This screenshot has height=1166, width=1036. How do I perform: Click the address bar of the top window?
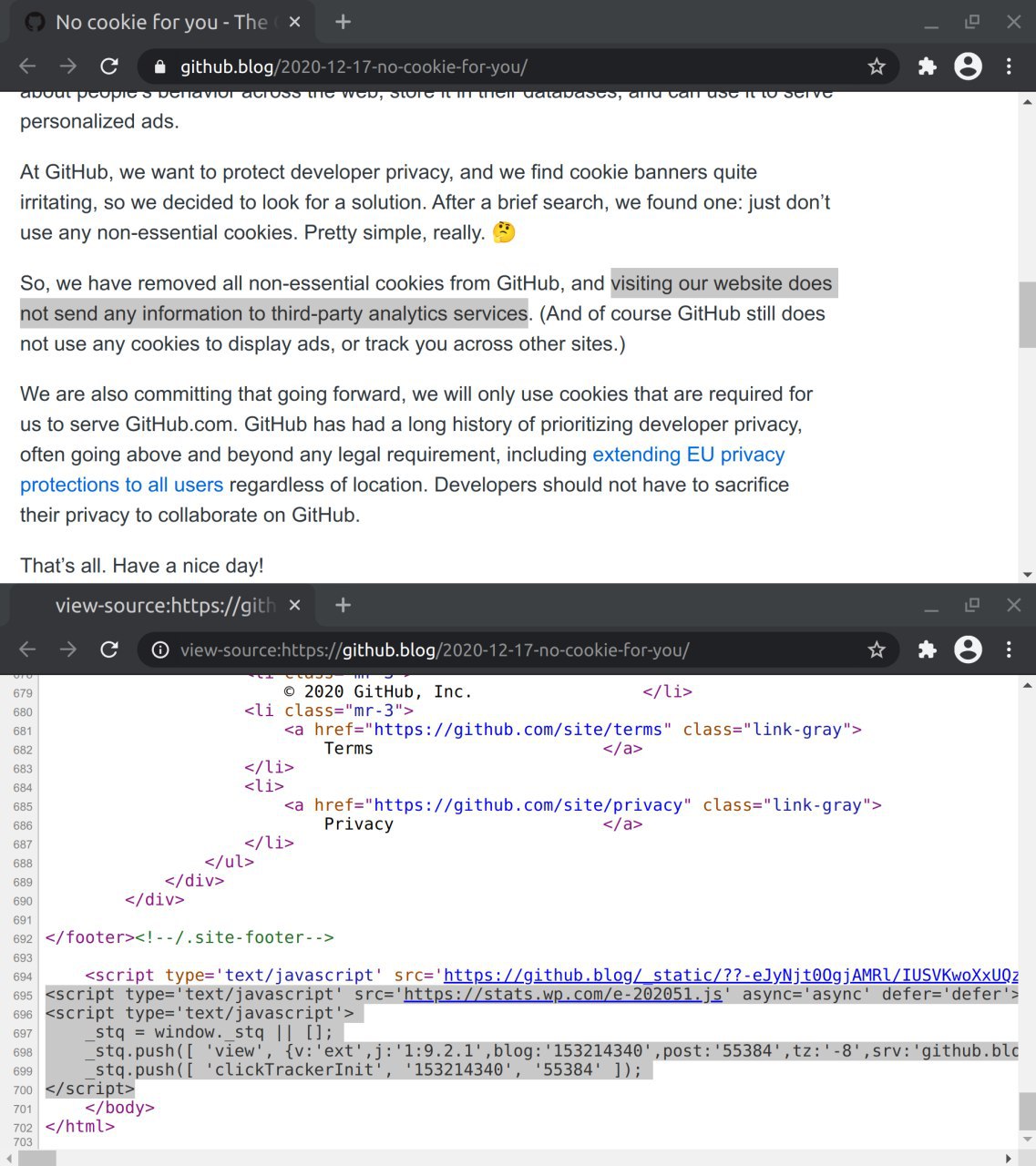(518, 66)
